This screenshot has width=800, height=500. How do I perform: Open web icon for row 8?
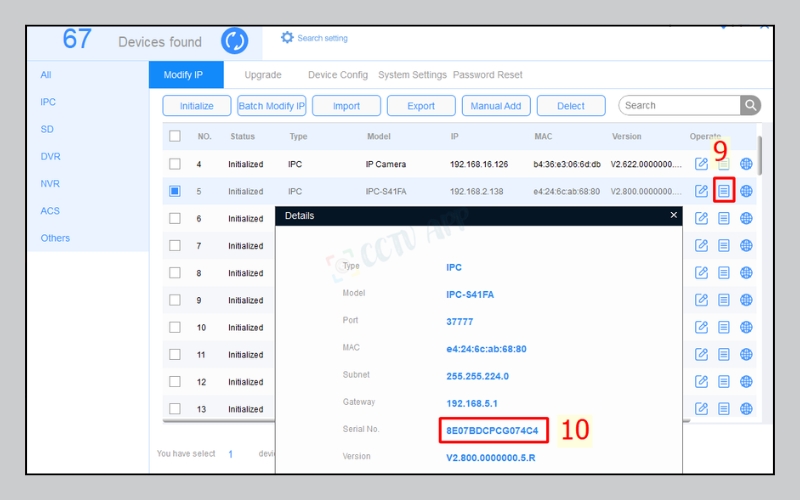coord(746,272)
